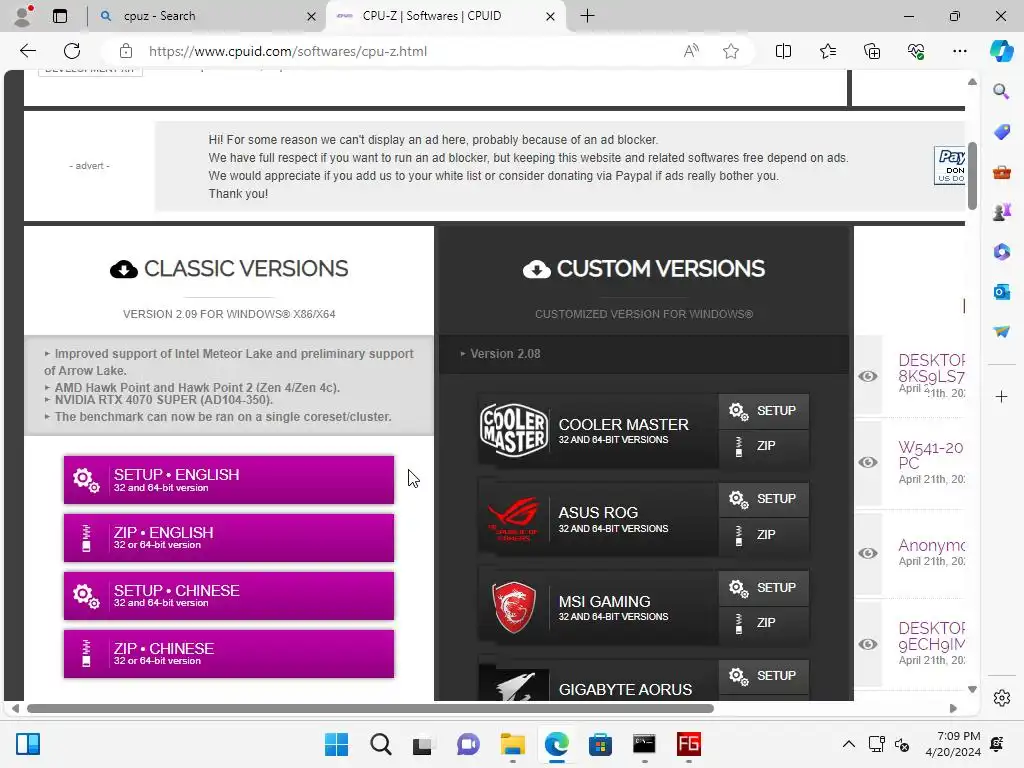Viewport: 1024px width, 768px height.
Task: Click ASUS ROG ZIP button
Action: tap(763, 535)
